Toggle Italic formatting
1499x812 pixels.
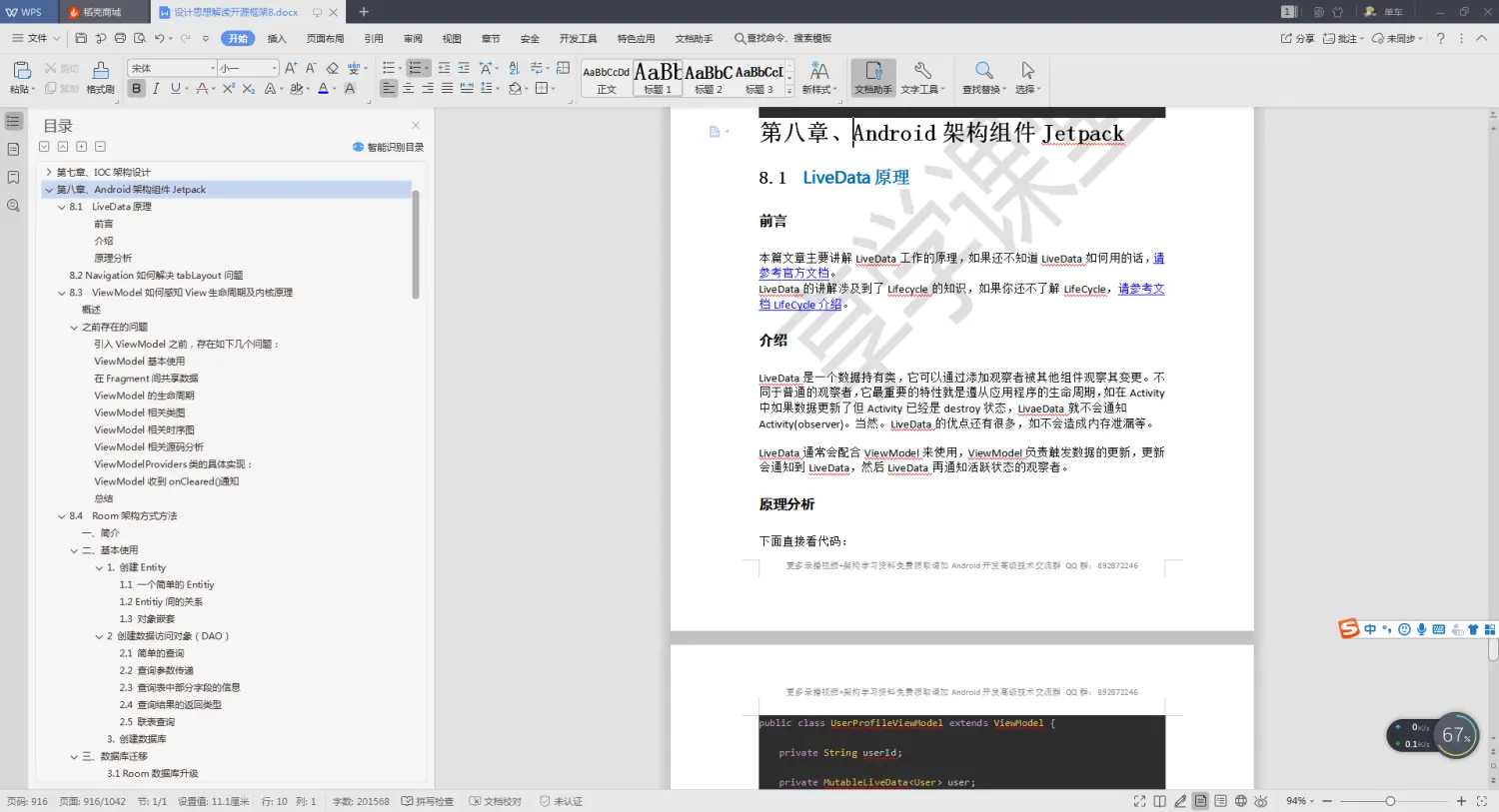tap(156, 89)
